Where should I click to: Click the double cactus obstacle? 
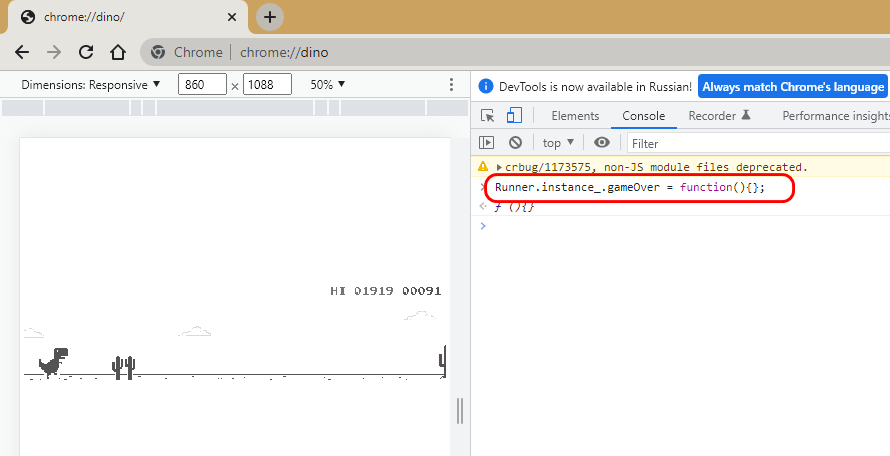123,368
